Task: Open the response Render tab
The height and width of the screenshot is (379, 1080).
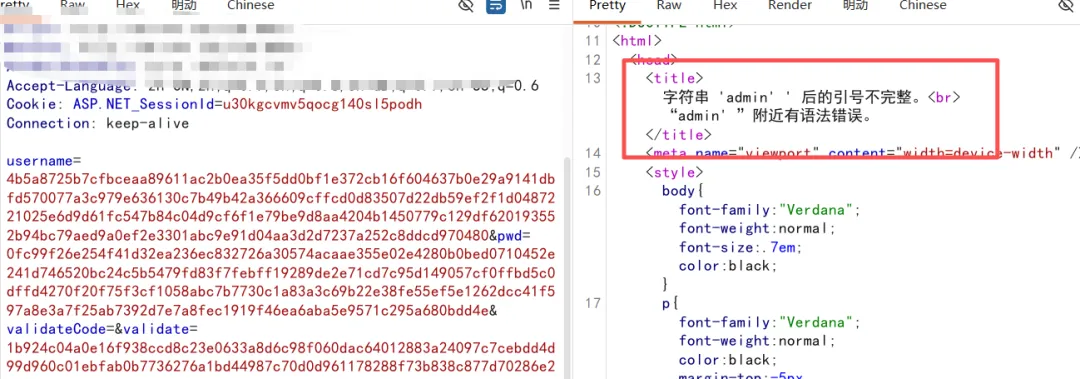Action: click(x=789, y=6)
